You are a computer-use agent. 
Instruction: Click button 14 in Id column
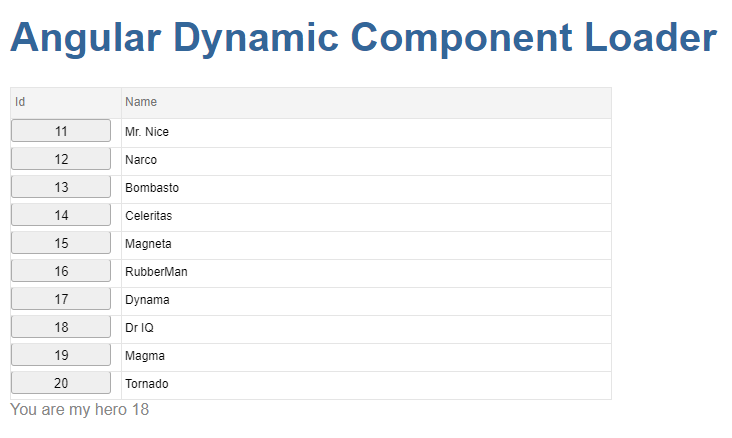(x=61, y=215)
